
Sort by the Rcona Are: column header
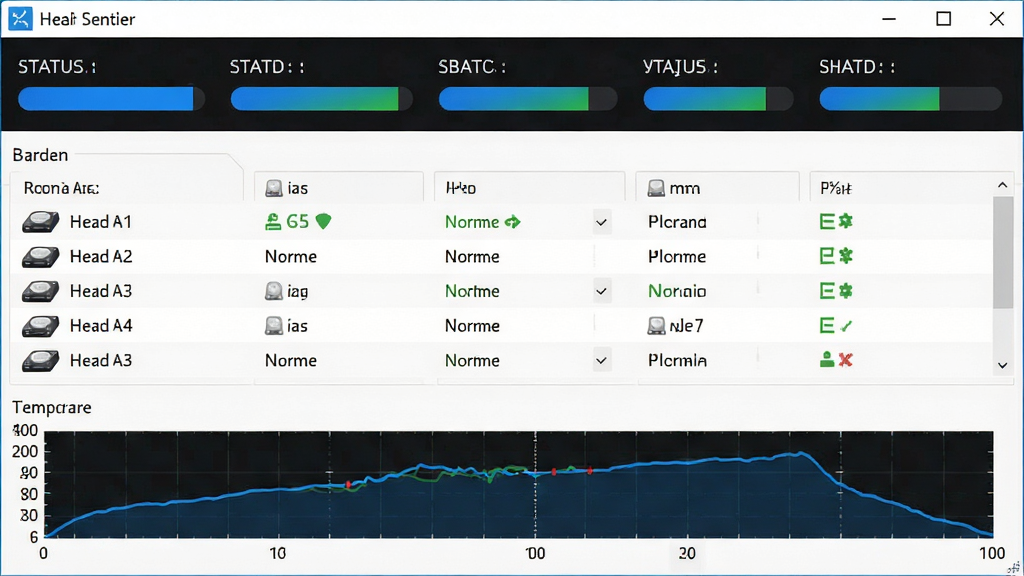coord(61,189)
